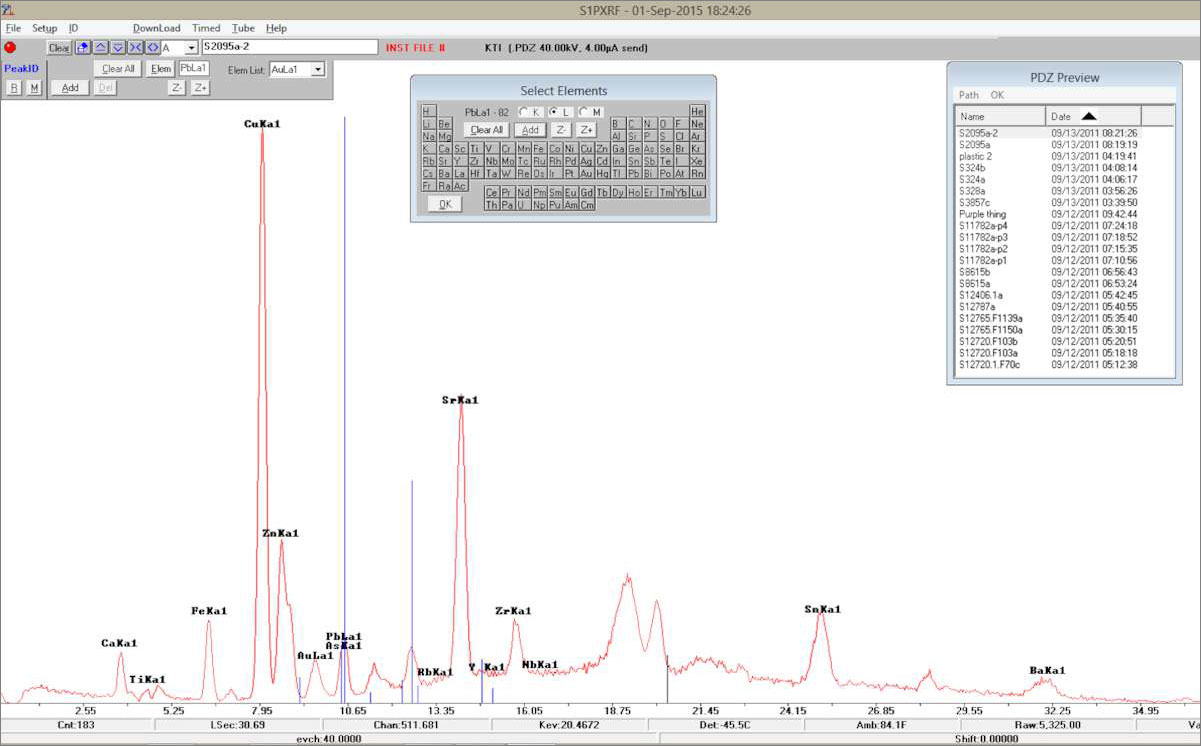1201x746 pixels.
Task: Toggle element Cu in periodic table
Action: (x=587, y=149)
